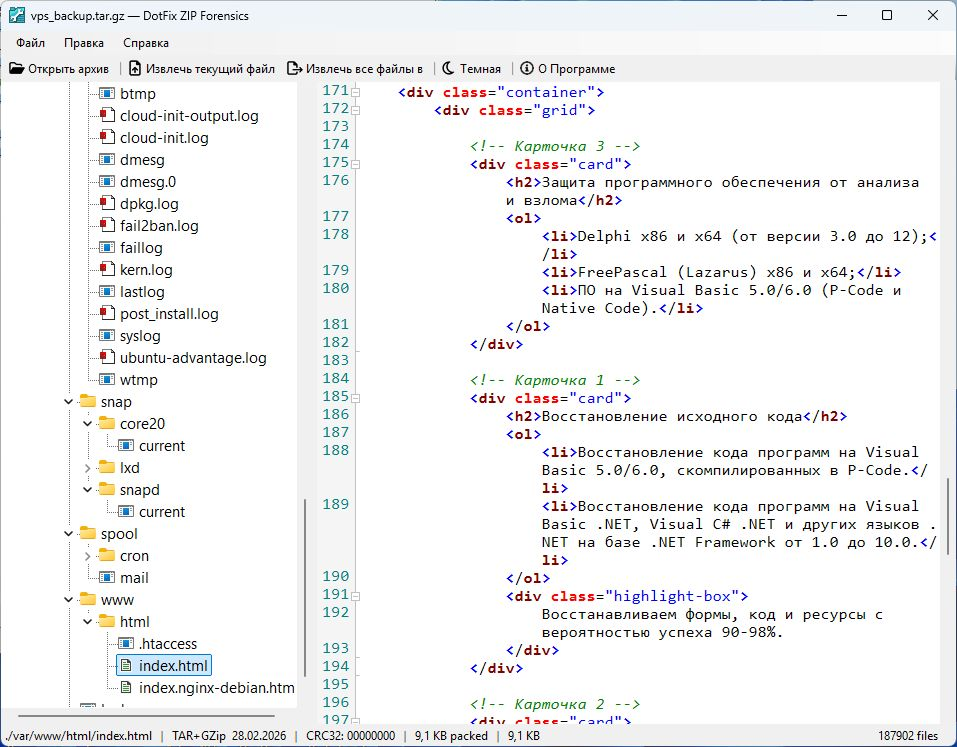Click the kern.log file icon

[x=107, y=269]
